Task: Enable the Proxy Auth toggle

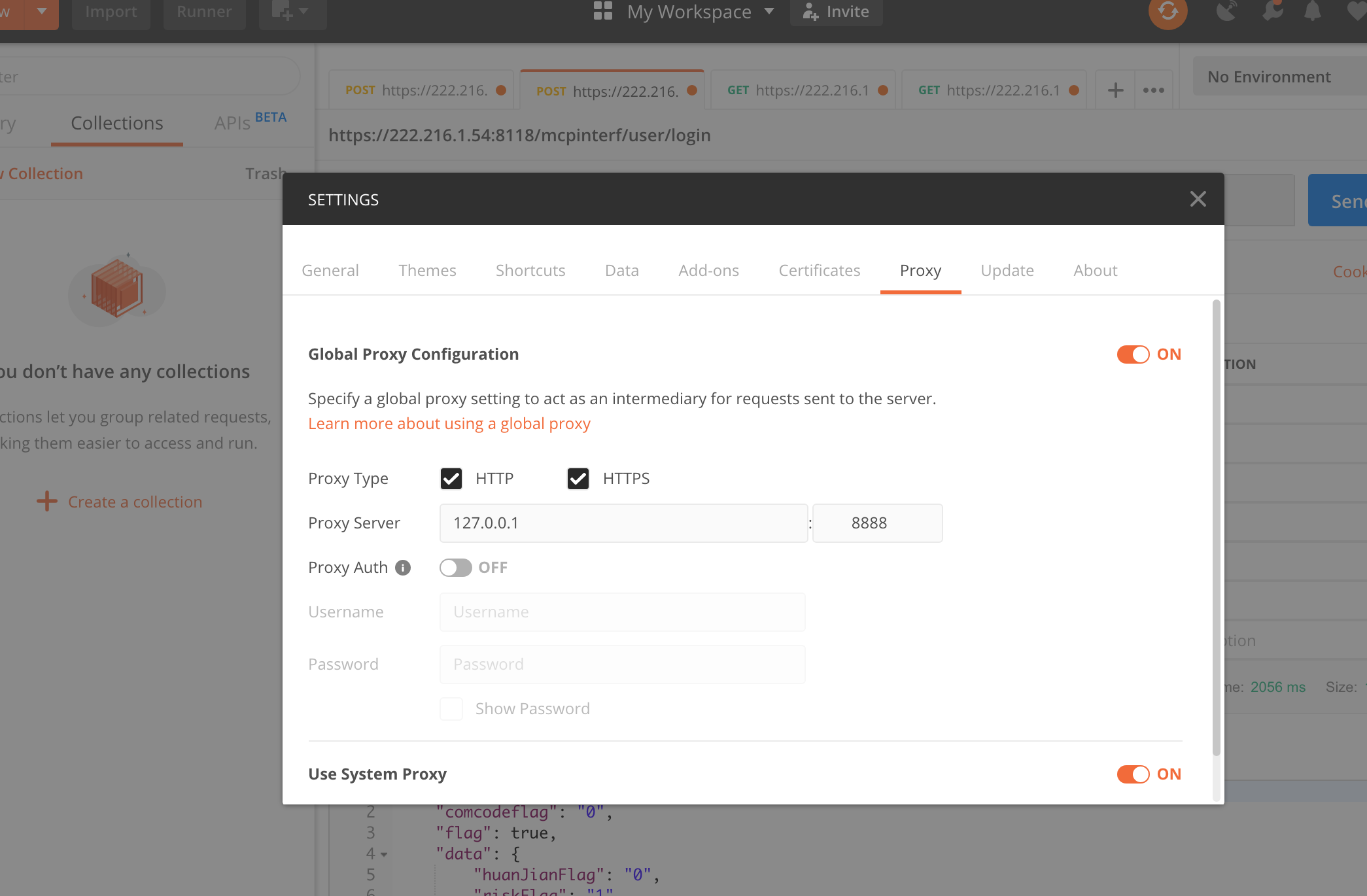Action: coord(455,568)
